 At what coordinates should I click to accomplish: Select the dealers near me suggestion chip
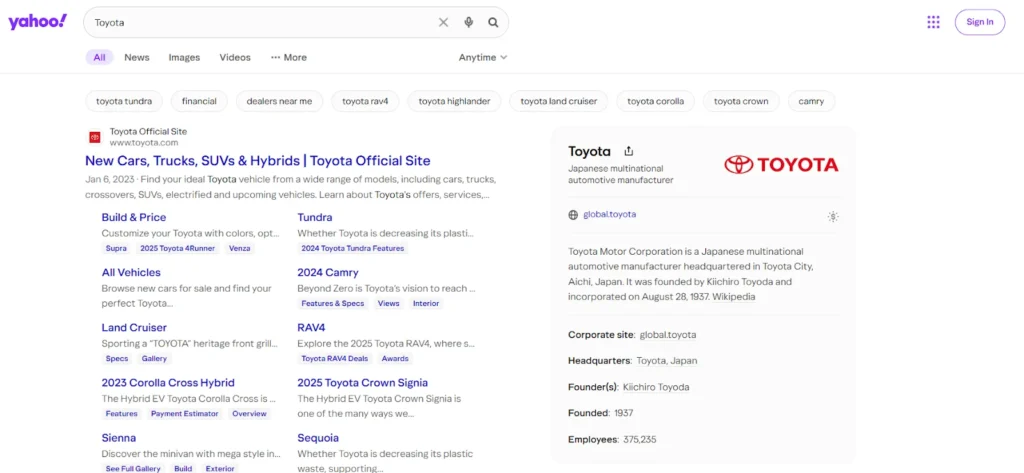[279, 101]
